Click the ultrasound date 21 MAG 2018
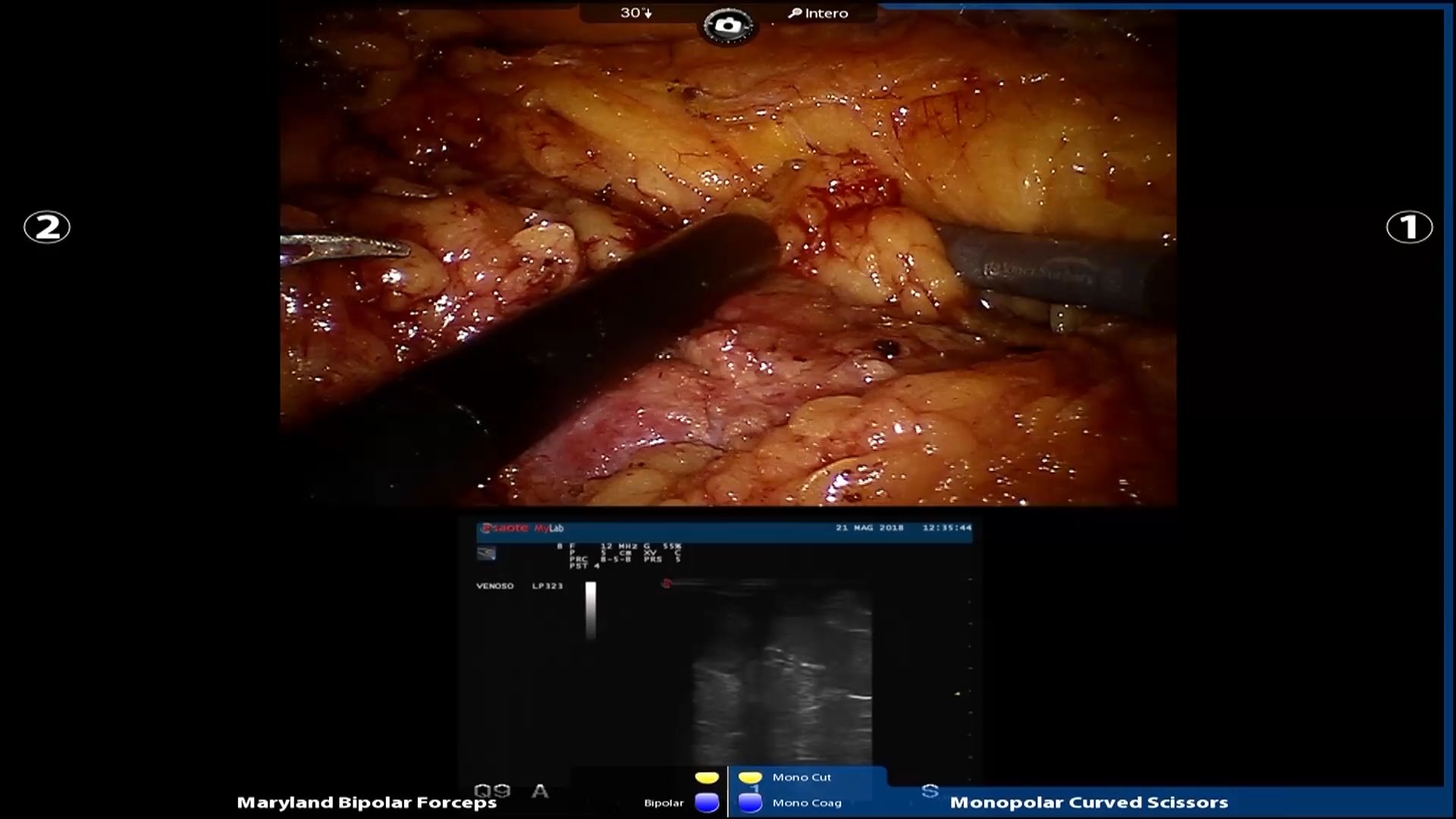Screen dimensions: 1456x819 (870, 528)
